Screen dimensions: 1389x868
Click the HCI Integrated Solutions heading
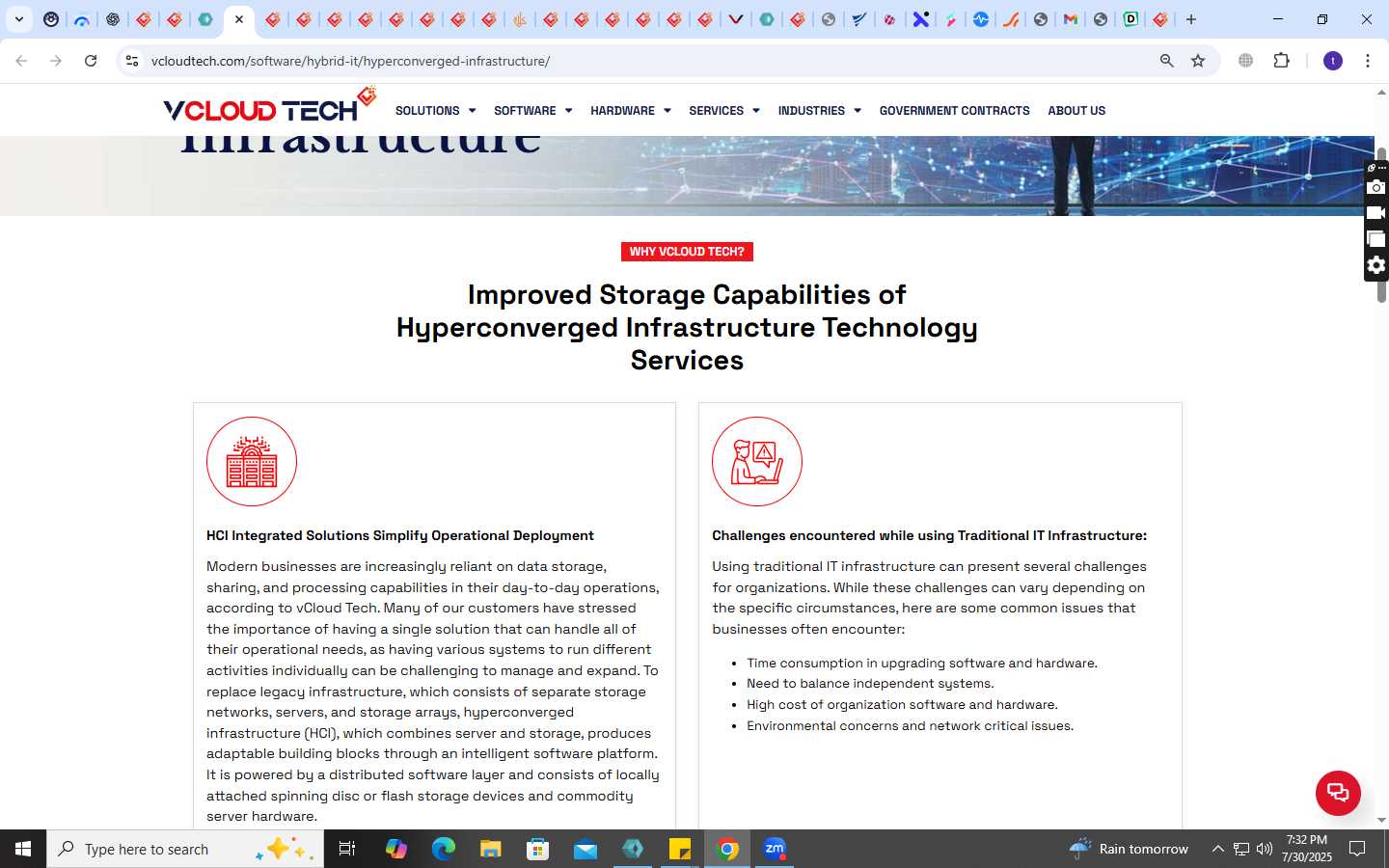coord(400,535)
